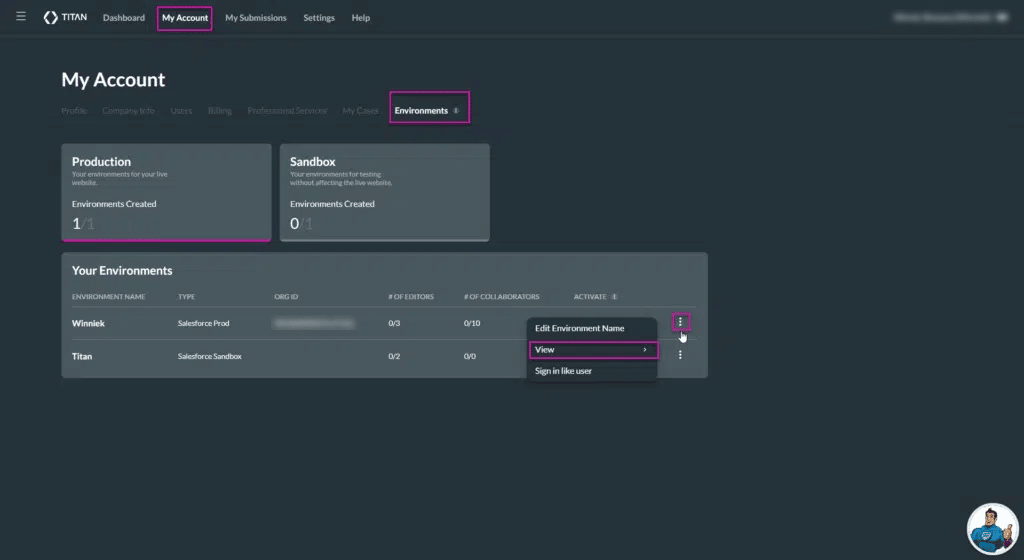Click the 0/0 collaborators value

tap(470, 356)
